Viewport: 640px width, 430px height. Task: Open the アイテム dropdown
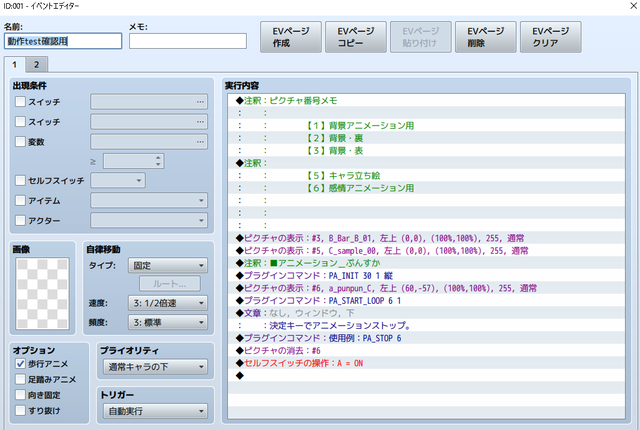click(x=149, y=200)
